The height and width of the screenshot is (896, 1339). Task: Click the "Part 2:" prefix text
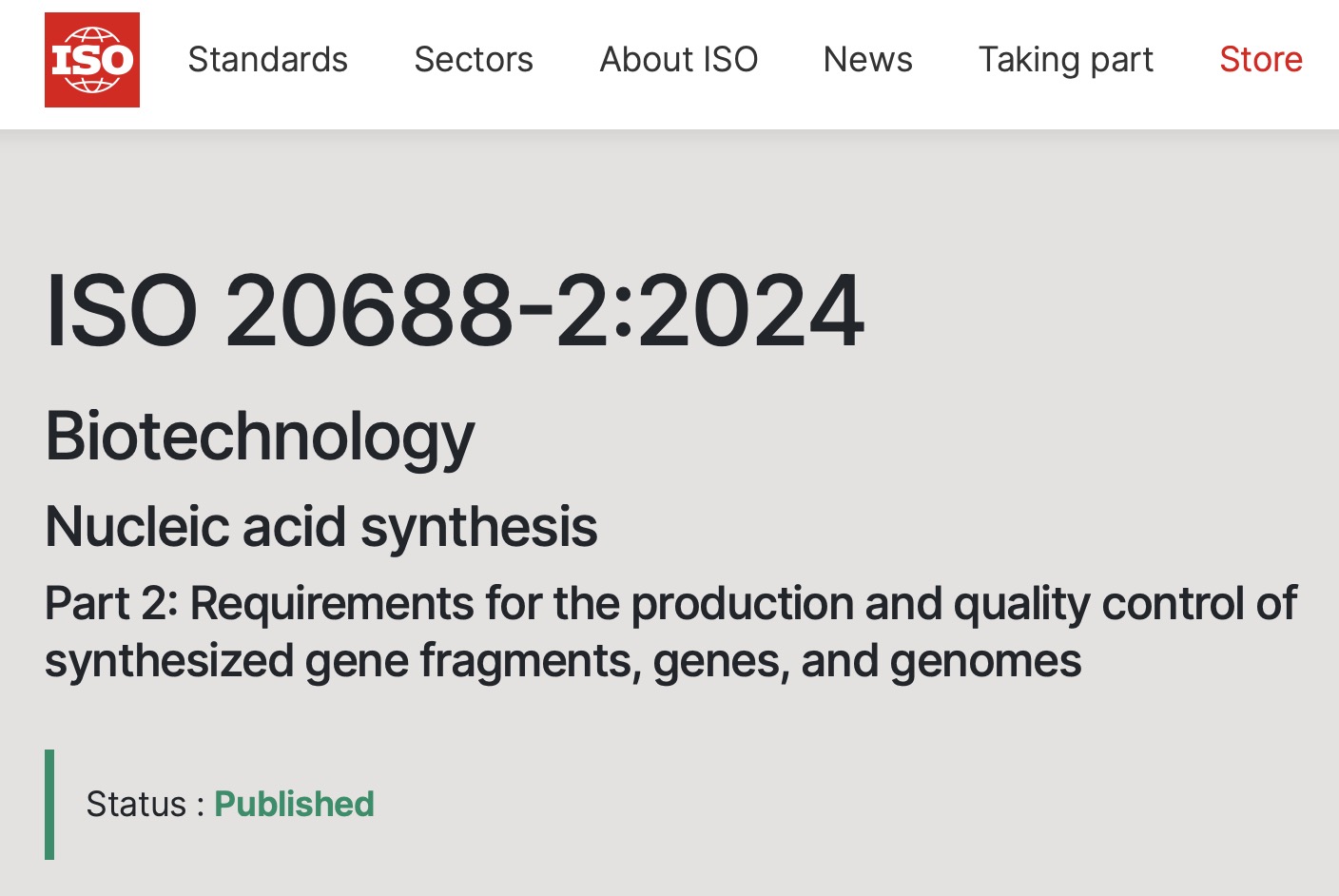point(111,604)
